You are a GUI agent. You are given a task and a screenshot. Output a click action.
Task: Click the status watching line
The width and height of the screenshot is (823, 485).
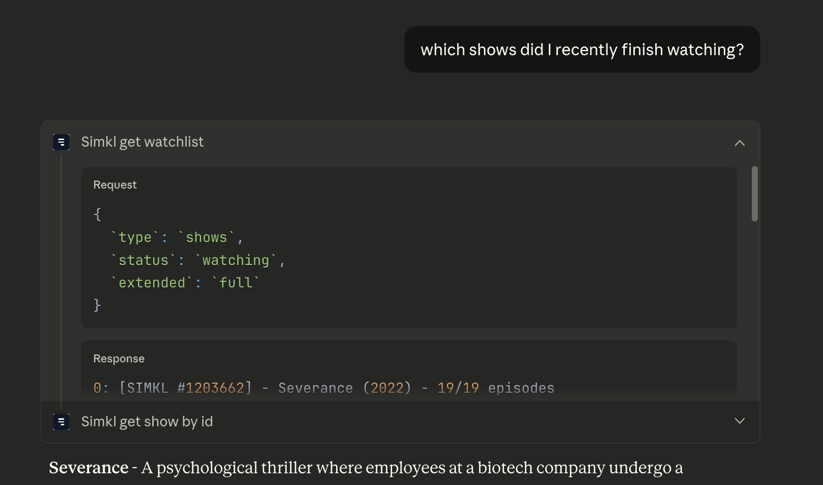(197, 260)
